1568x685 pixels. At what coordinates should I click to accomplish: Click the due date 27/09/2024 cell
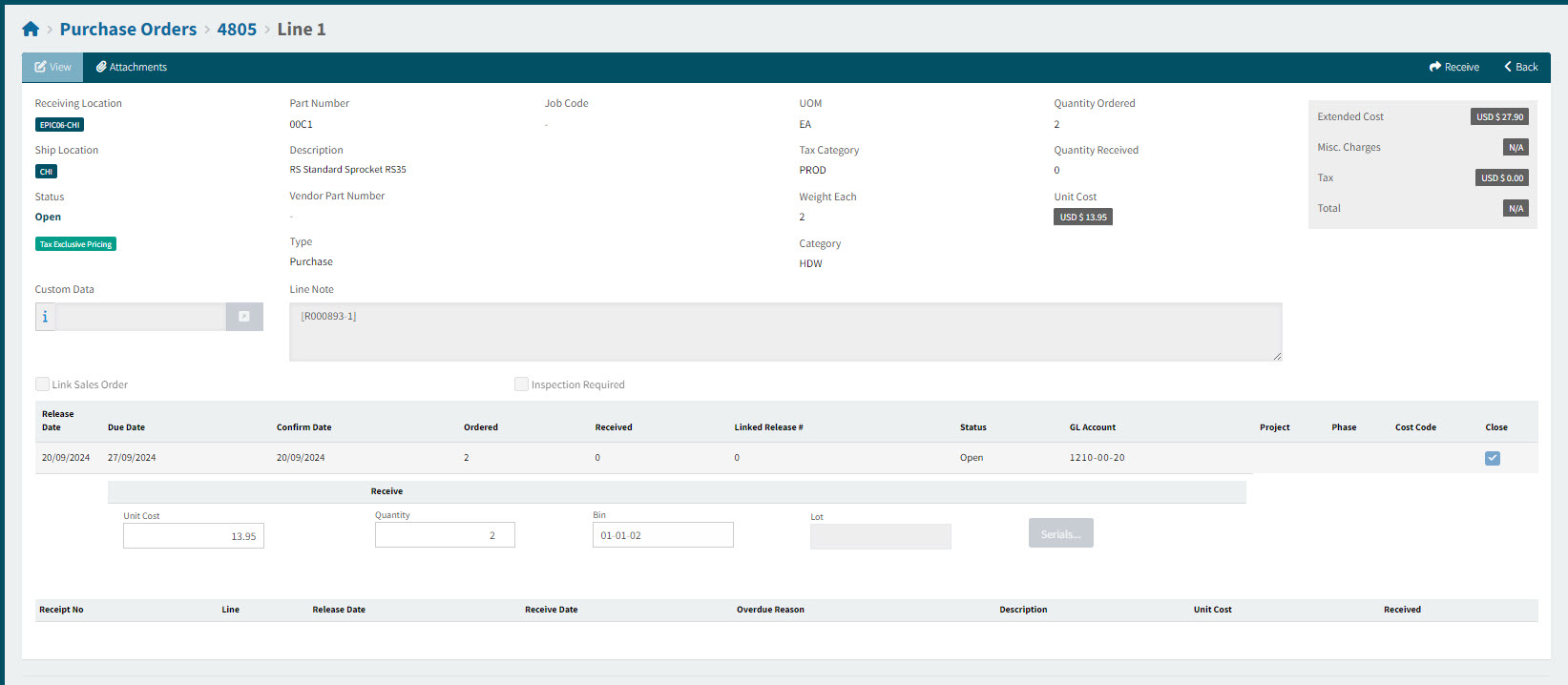(x=132, y=458)
